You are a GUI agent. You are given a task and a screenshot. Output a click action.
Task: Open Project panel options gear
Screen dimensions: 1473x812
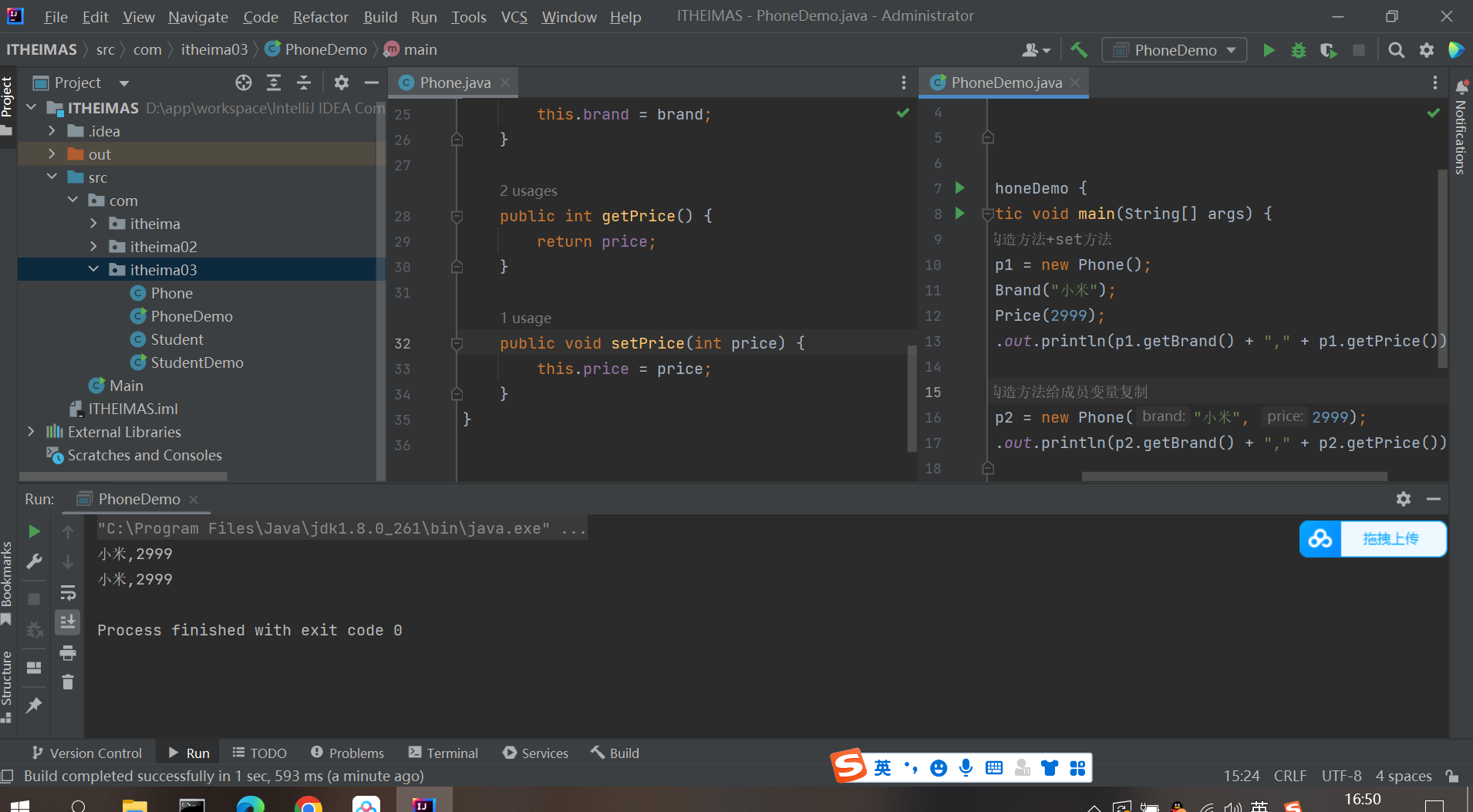click(x=342, y=83)
